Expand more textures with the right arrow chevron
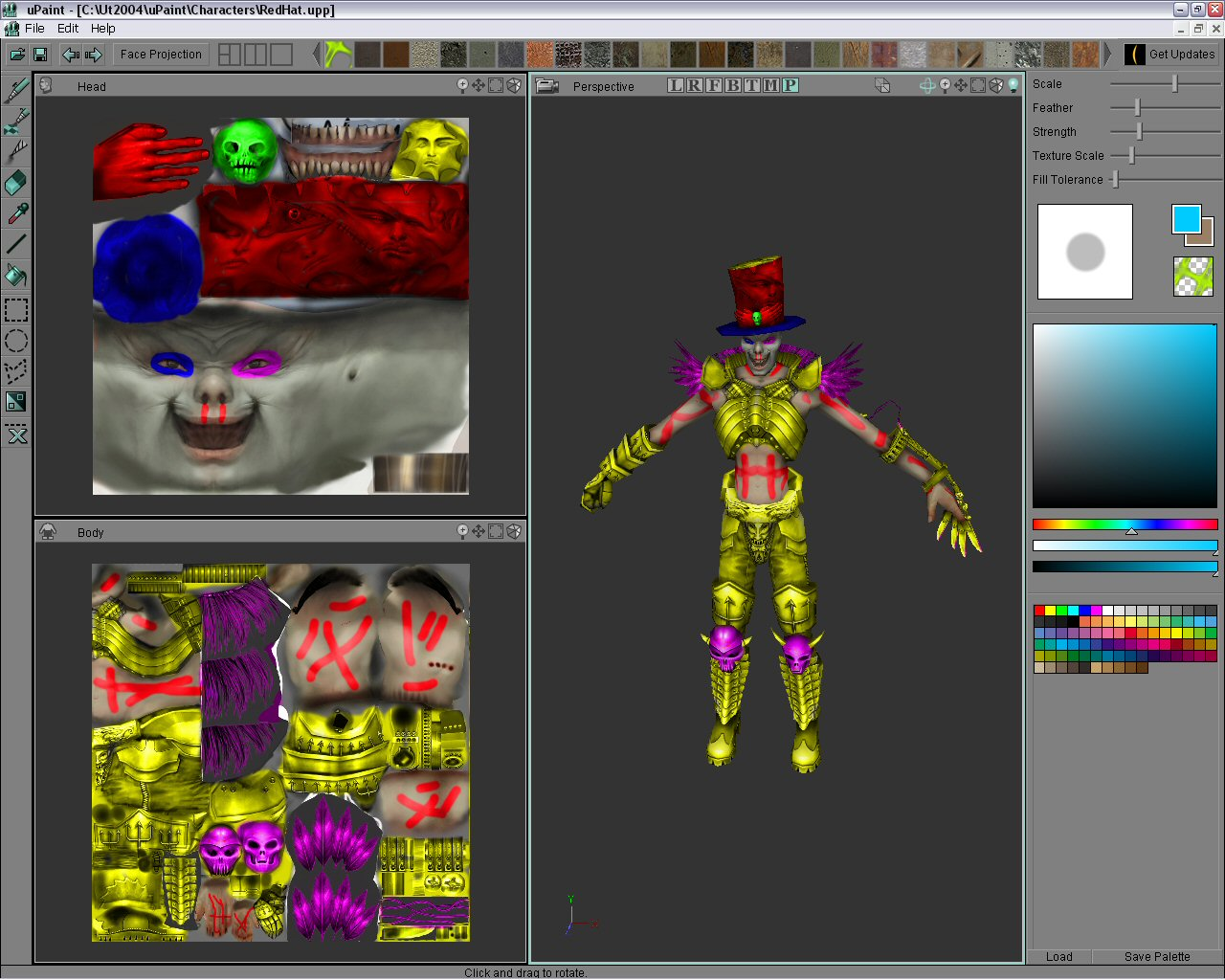 1108,55
